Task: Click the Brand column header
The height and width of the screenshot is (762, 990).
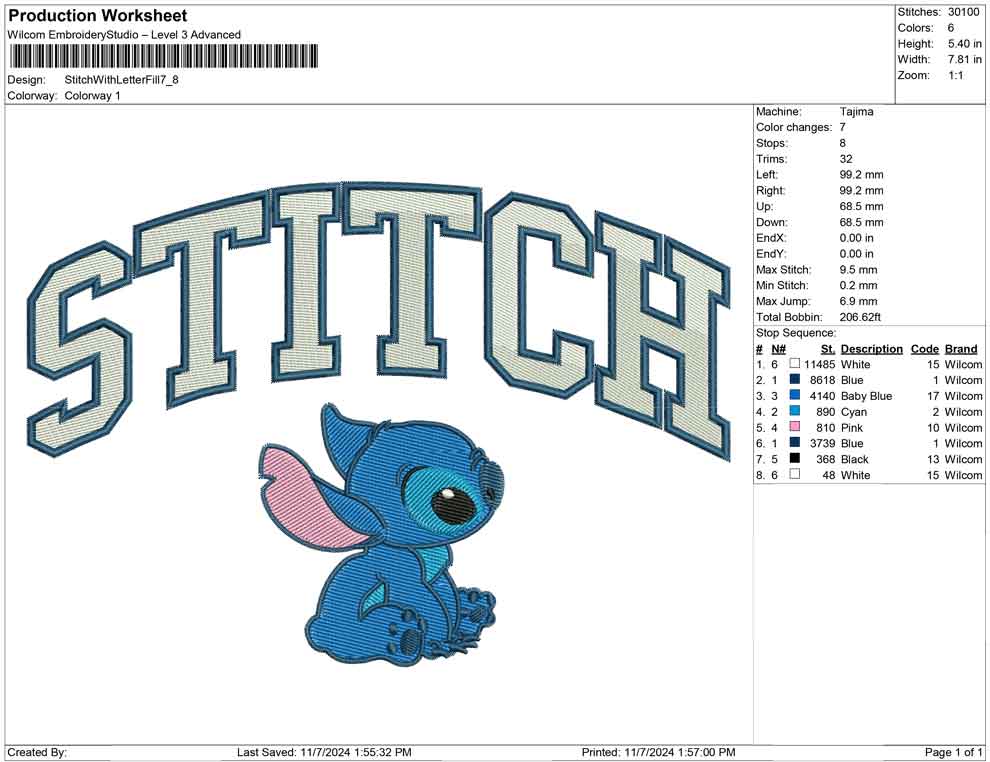Action: click(960, 349)
